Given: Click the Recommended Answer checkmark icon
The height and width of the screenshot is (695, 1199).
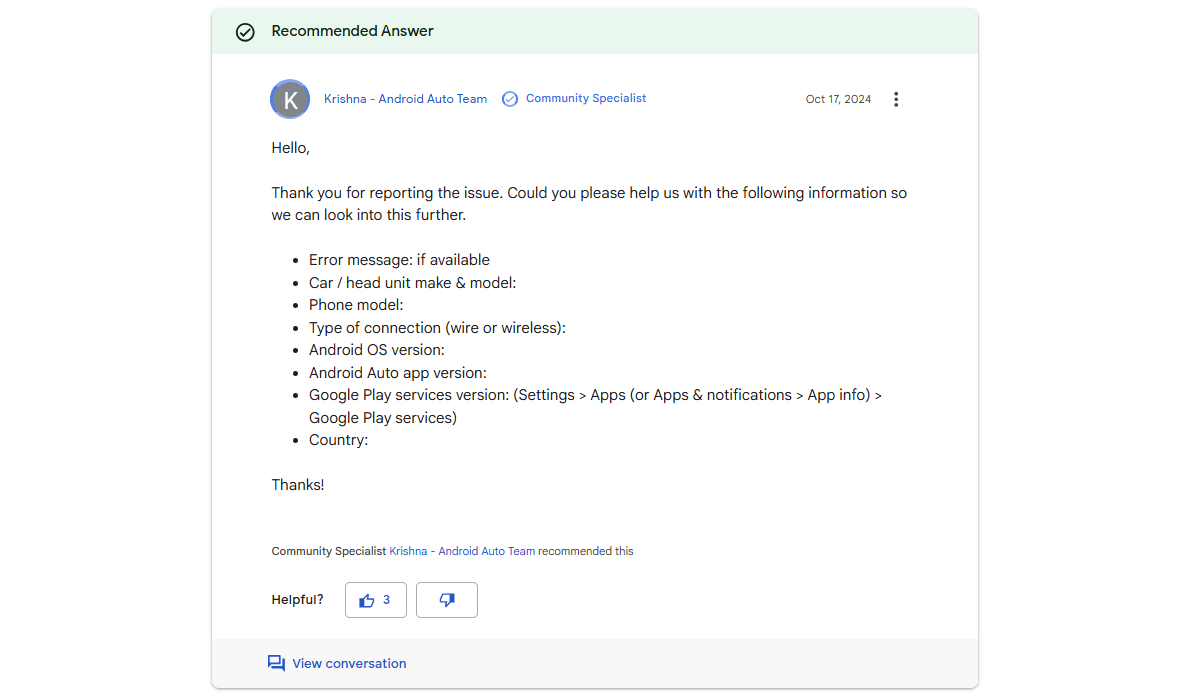Looking at the screenshot, I should click(245, 32).
